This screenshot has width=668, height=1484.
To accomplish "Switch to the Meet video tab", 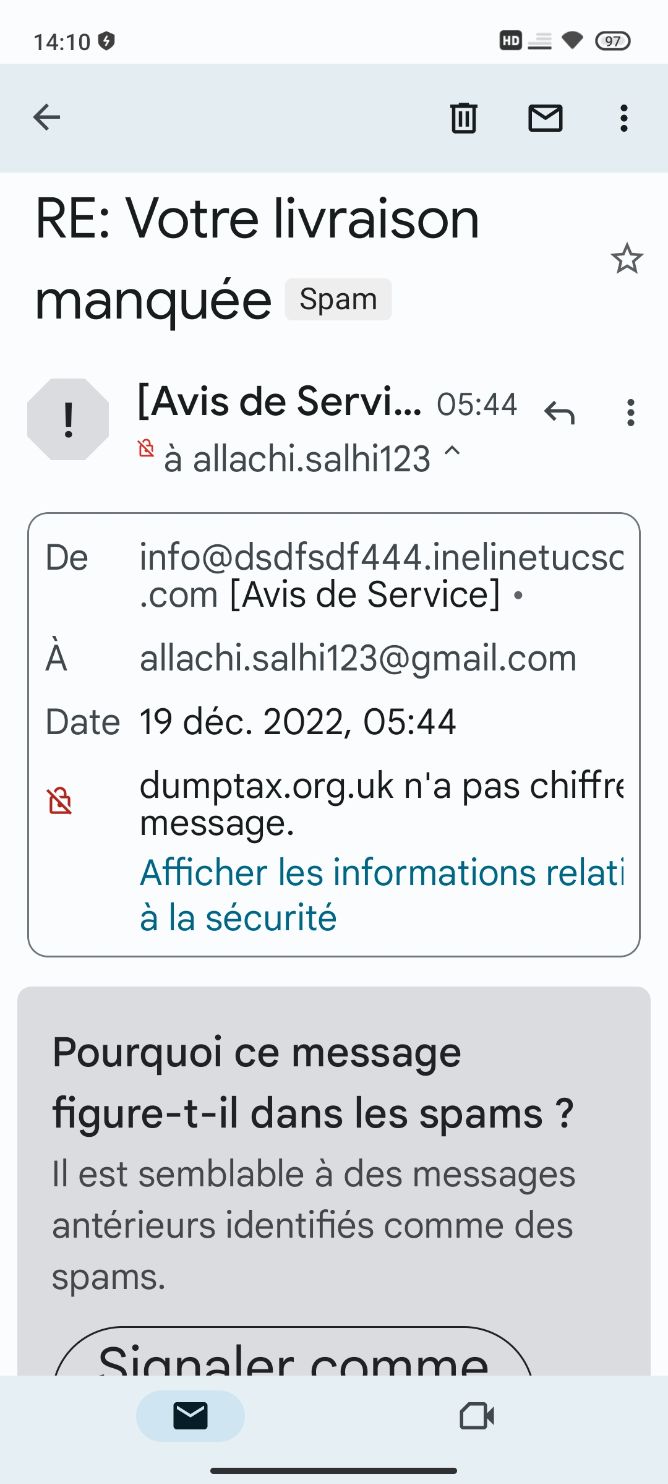I will click(x=476, y=1416).
